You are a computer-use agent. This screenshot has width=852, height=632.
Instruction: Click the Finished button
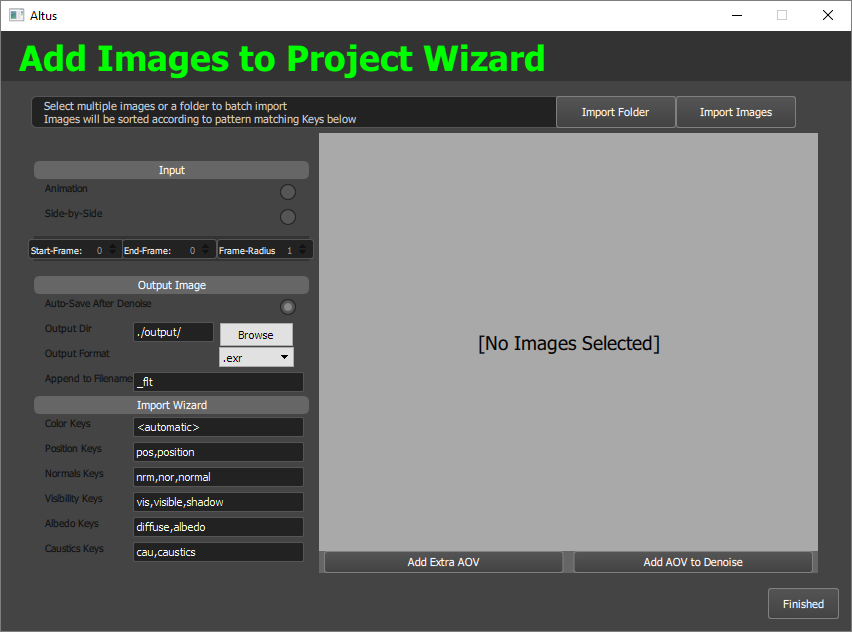(803, 604)
